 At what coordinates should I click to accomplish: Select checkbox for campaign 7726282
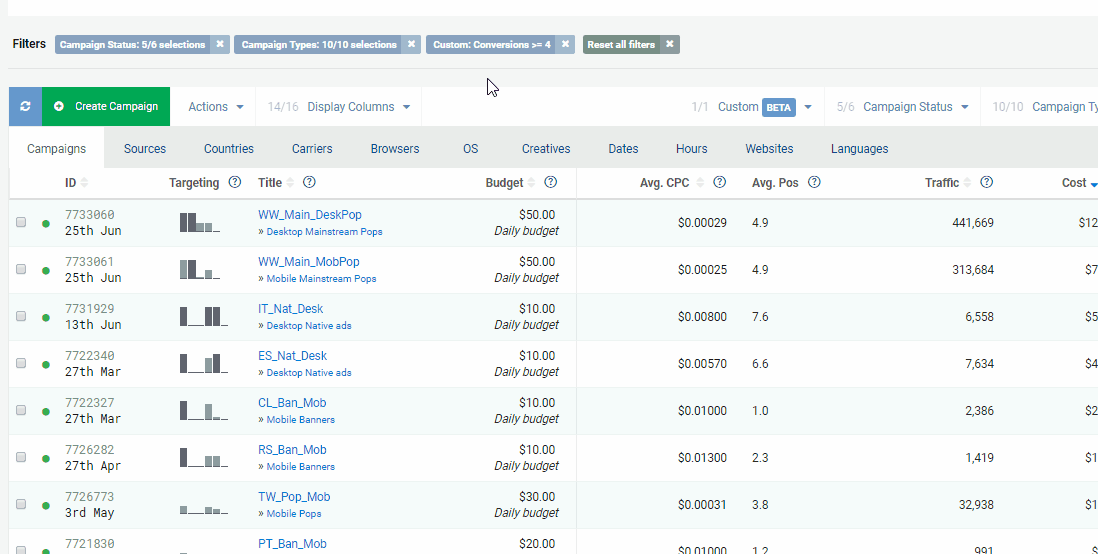pyautogui.click(x=21, y=457)
